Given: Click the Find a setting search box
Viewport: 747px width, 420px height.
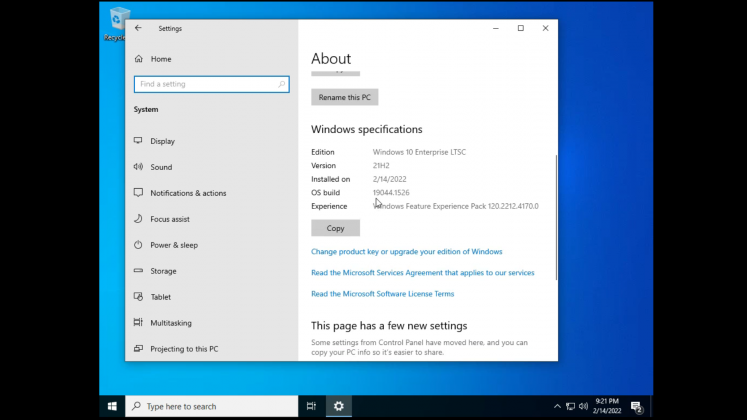Looking at the screenshot, I should point(212,84).
